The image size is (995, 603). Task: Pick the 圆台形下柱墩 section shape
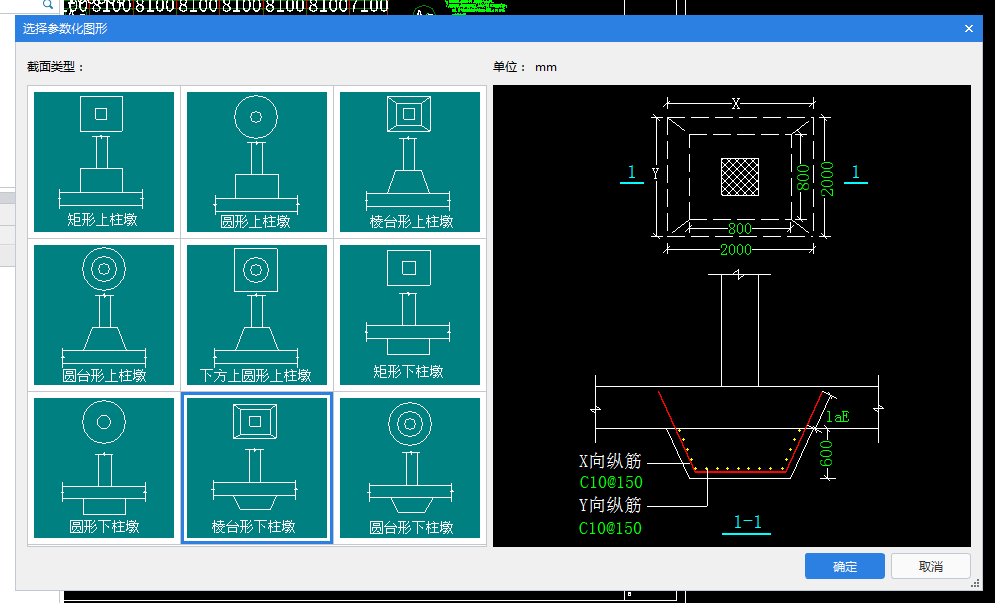(410, 468)
